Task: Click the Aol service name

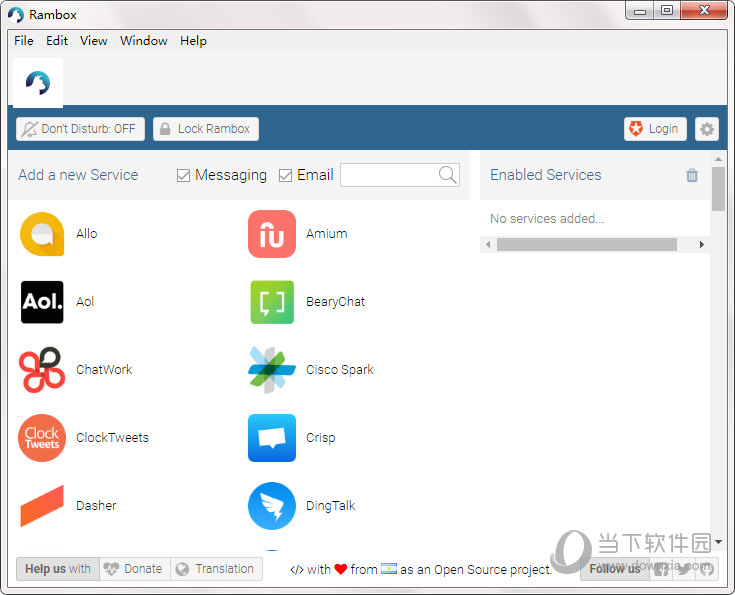Action: 85,301
